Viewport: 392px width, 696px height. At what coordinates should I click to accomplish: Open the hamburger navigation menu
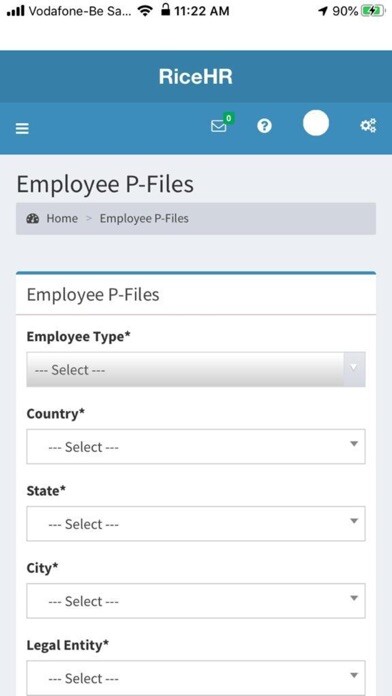22,129
